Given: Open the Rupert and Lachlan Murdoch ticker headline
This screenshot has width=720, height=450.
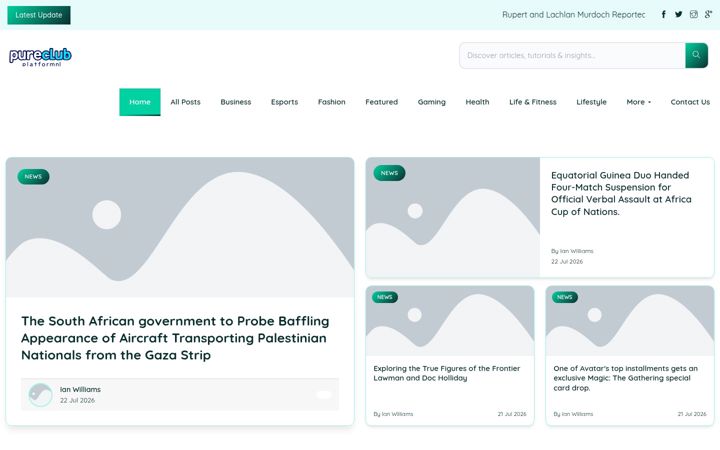Looking at the screenshot, I should [x=574, y=15].
